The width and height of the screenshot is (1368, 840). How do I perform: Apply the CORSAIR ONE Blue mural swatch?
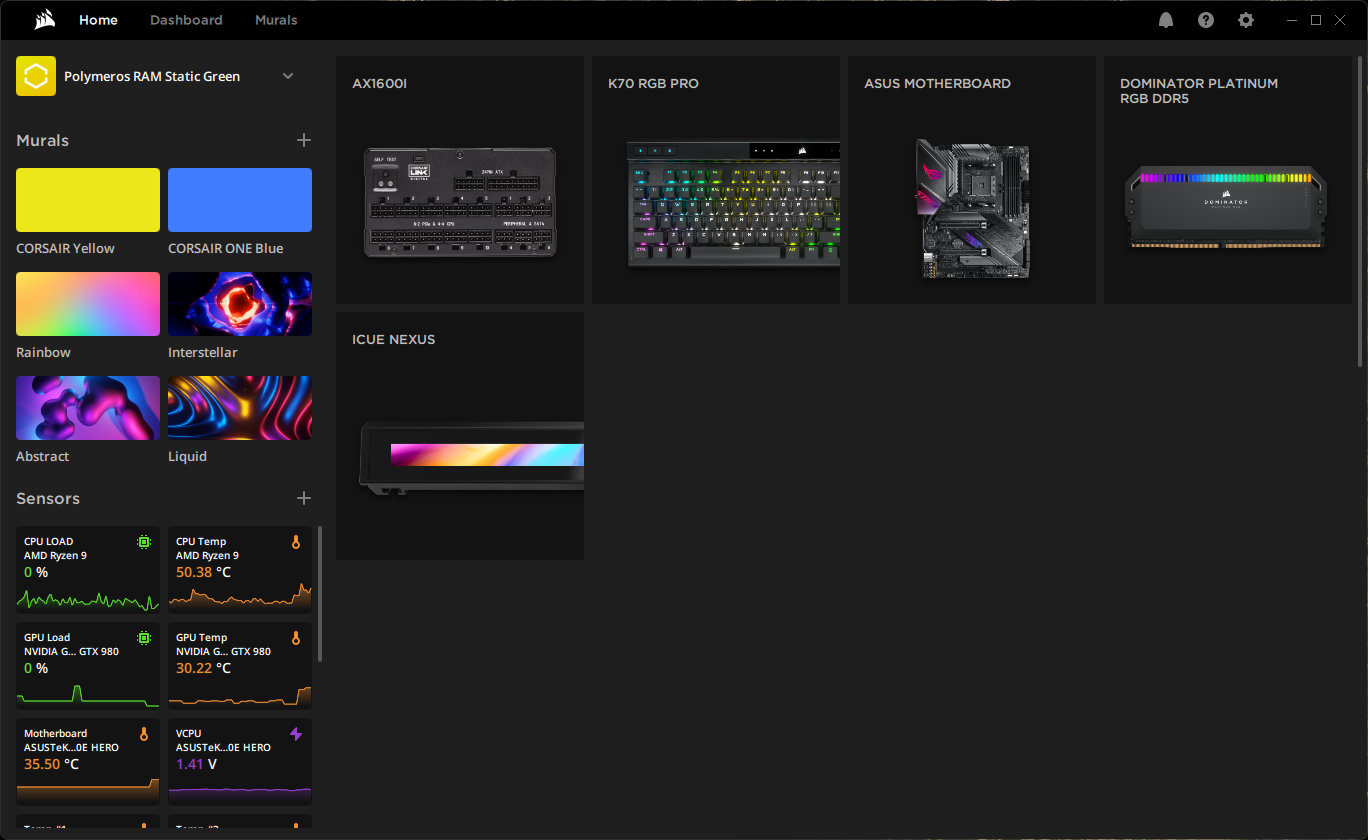[240, 200]
